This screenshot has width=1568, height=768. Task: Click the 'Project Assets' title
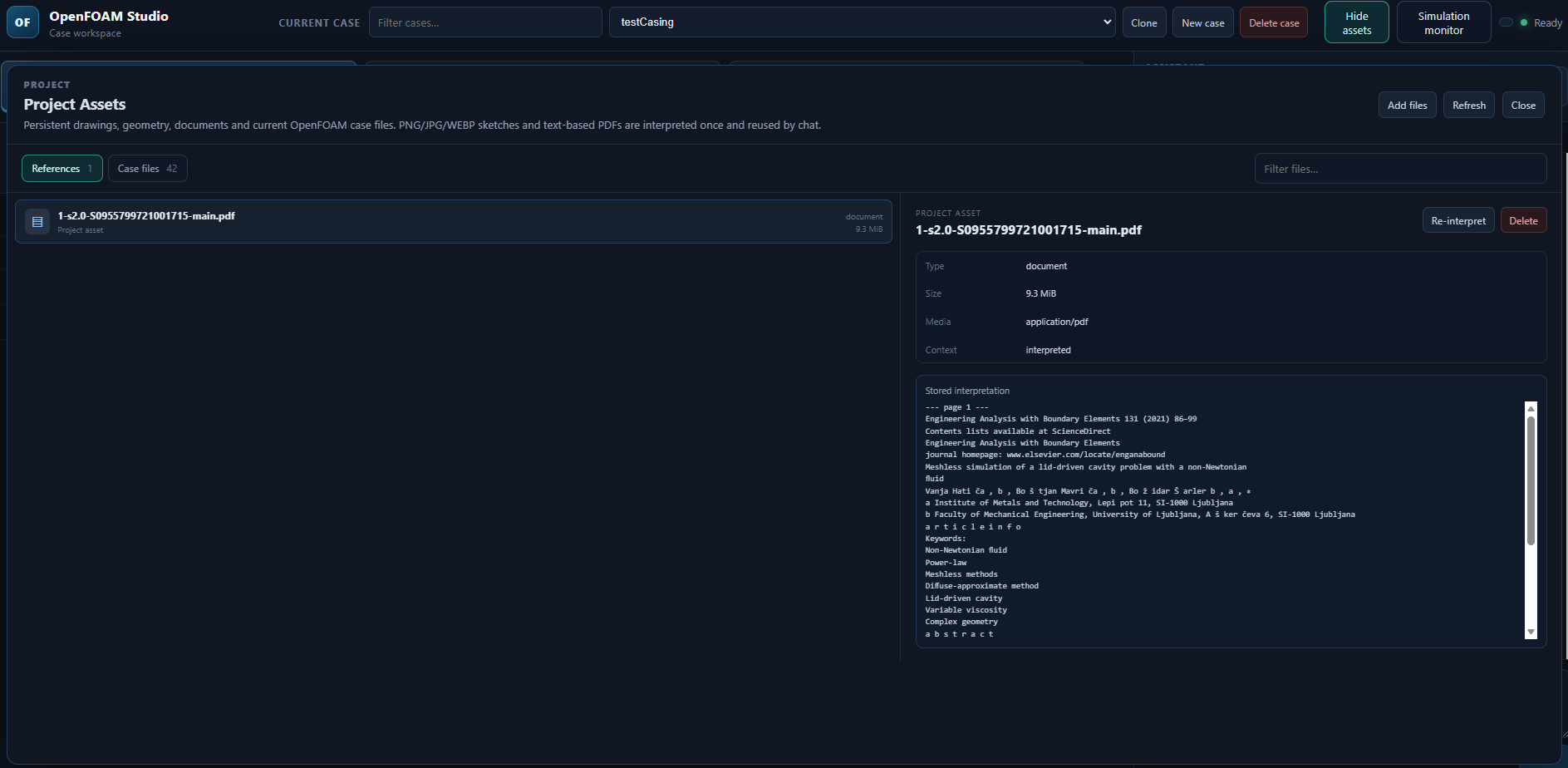(75, 104)
